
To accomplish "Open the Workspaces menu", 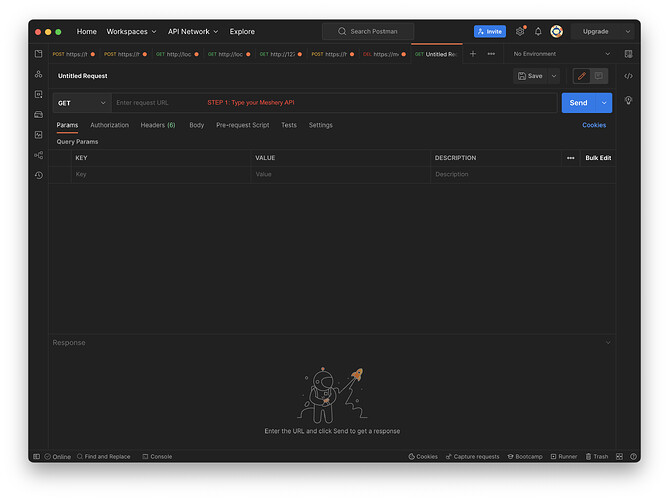I will pyautogui.click(x=131, y=32).
